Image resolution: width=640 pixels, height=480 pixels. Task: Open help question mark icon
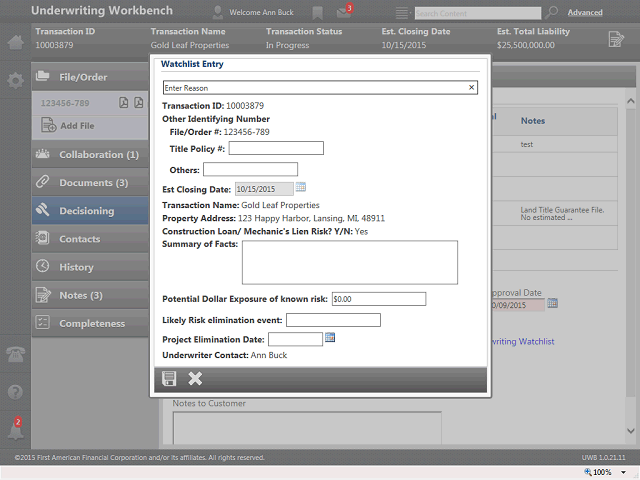(x=16, y=392)
